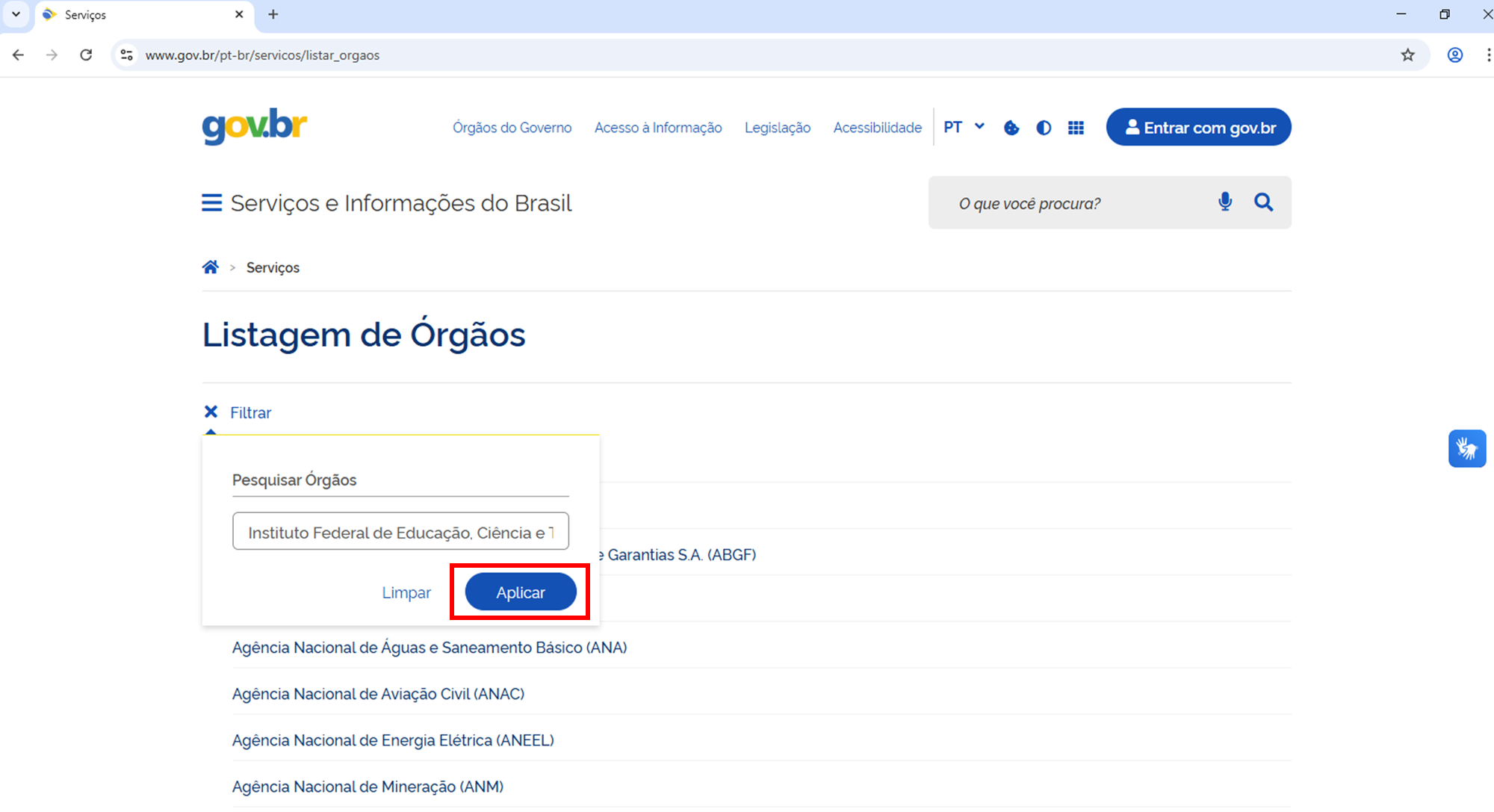This screenshot has width=1494, height=812.
Task: Open the browser tab search dropdown
Action: pyautogui.click(x=16, y=14)
